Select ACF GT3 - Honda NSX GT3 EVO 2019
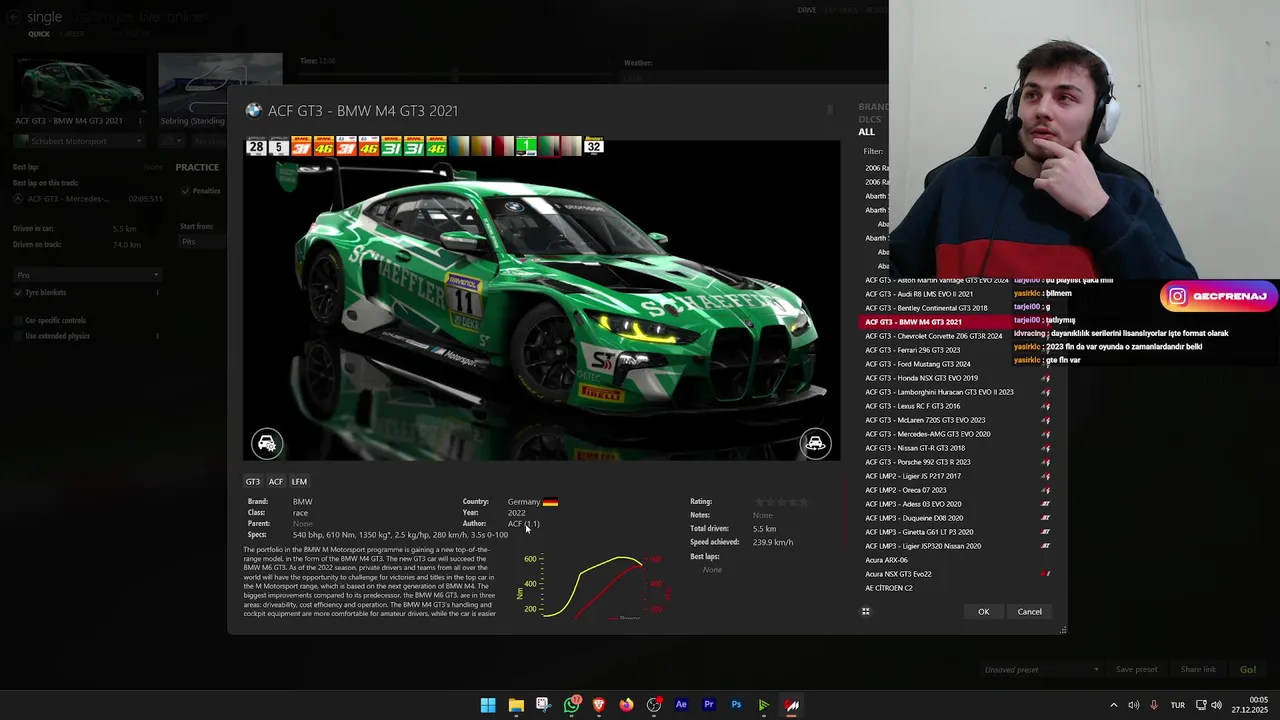The height and width of the screenshot is (720, 1280). click(x=957, y=378)
